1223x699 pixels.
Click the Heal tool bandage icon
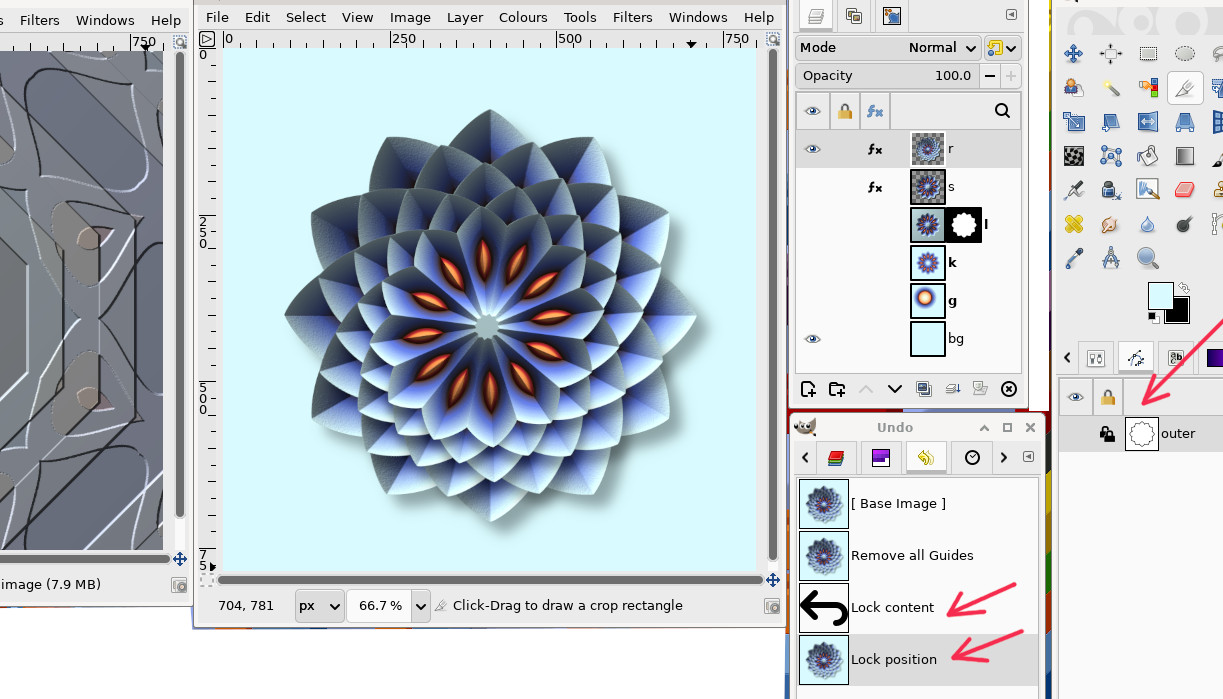point(1074,224)
